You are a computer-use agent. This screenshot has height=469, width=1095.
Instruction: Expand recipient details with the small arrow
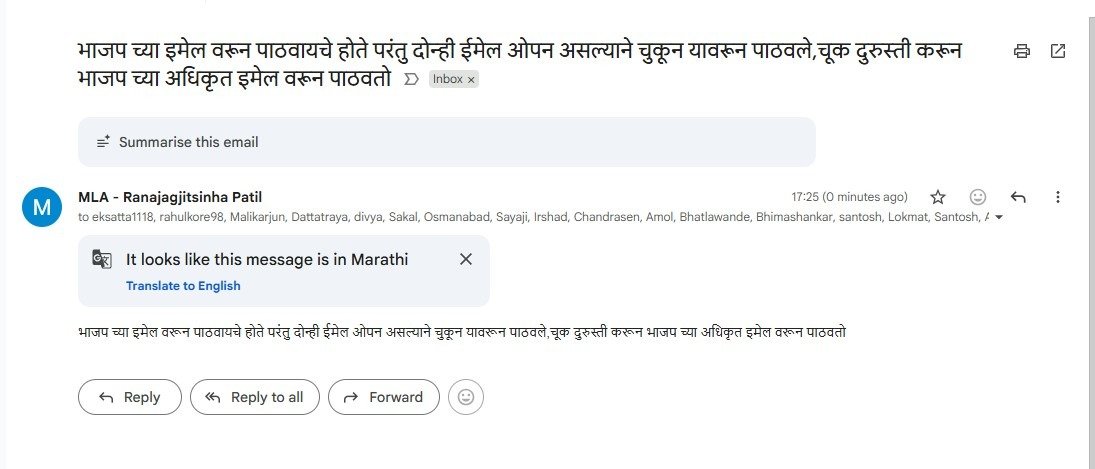pyautogui.click(x=998, y=217)
